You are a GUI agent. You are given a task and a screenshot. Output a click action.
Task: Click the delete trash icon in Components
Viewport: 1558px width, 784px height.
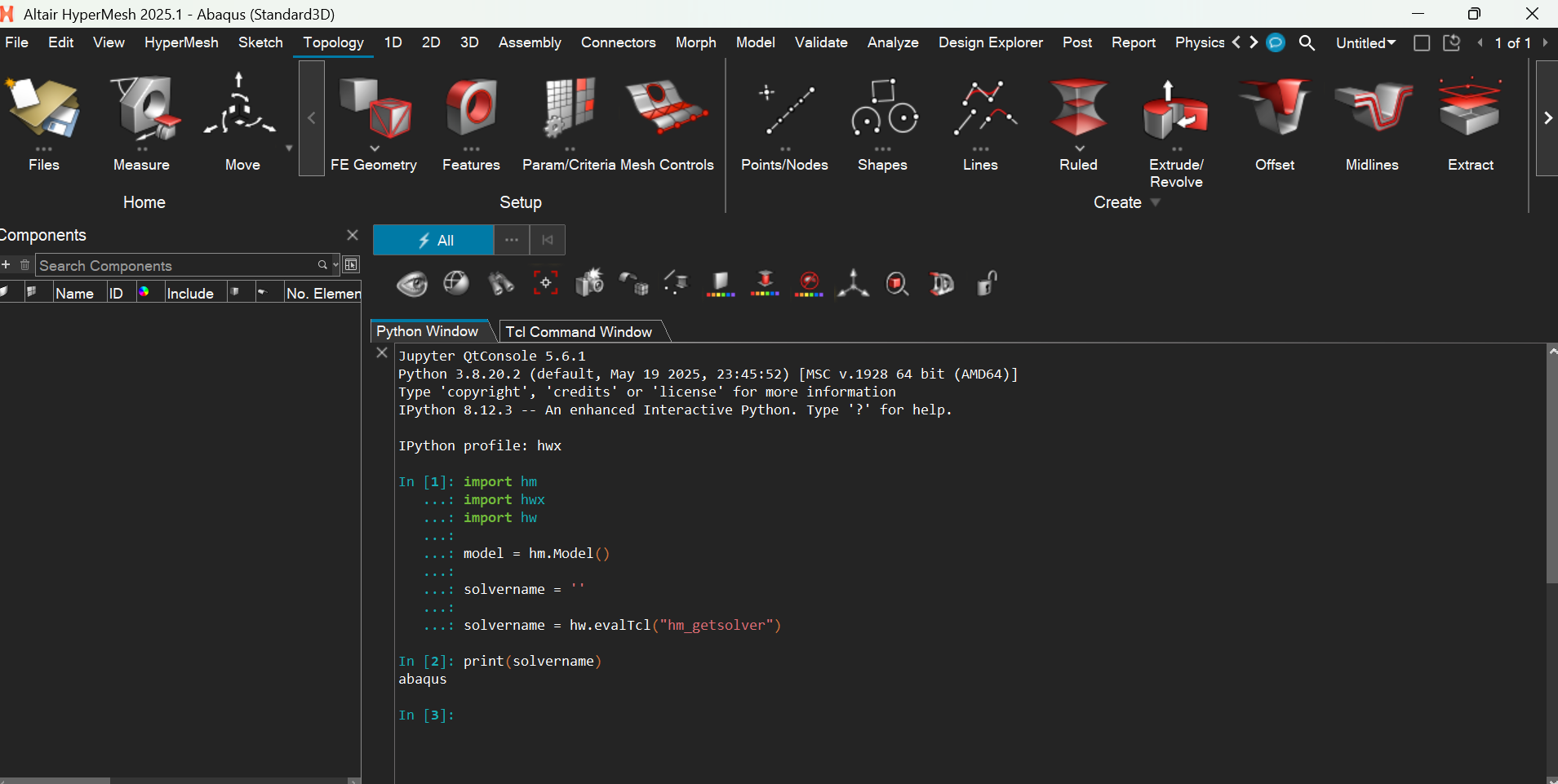pos(24,264)
